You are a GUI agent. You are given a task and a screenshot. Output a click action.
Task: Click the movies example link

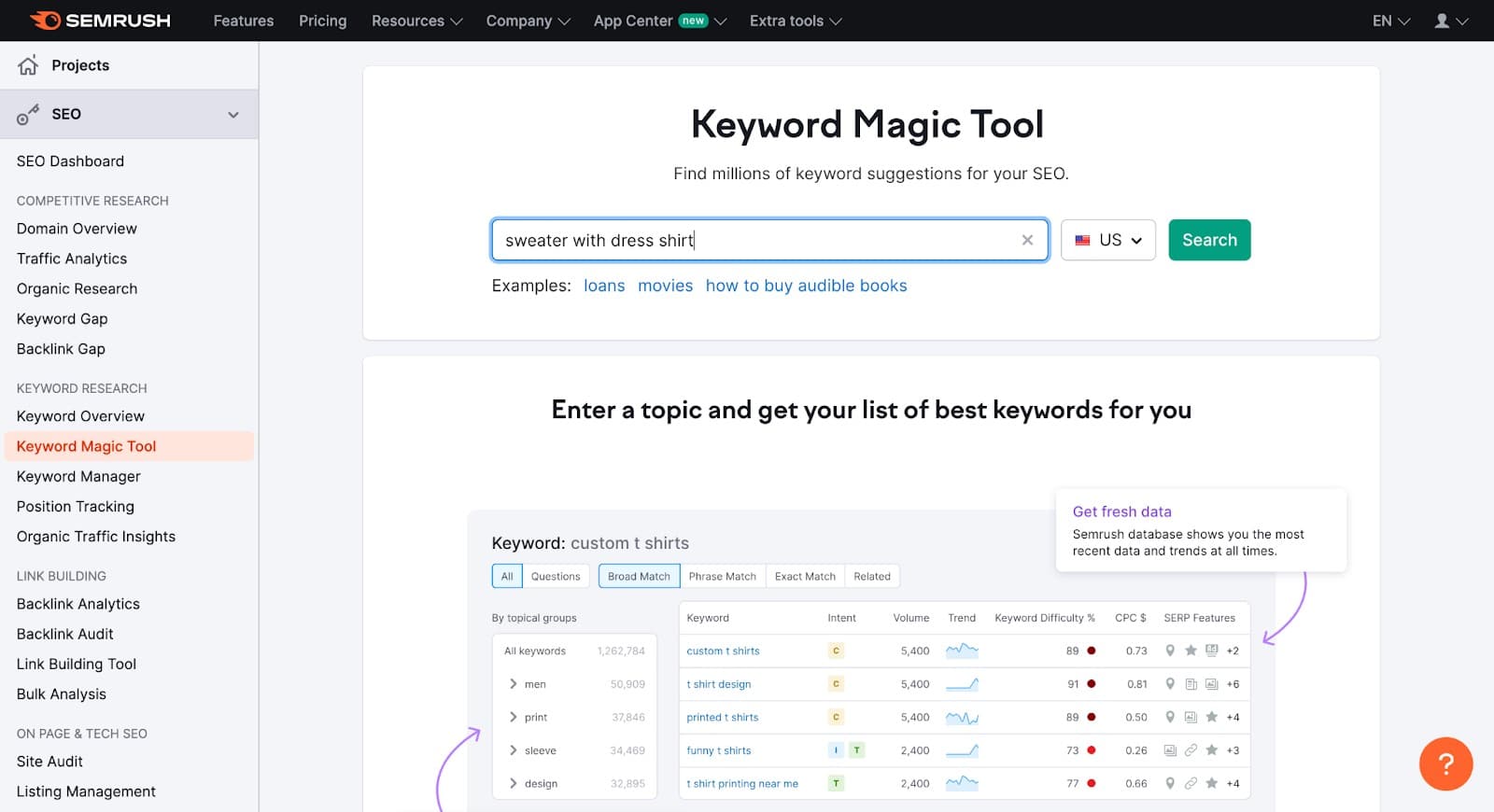pos(665,286)
